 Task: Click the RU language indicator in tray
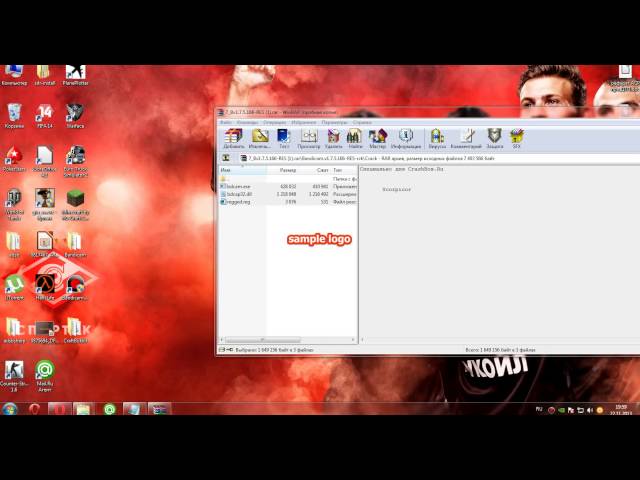point(539,409)
